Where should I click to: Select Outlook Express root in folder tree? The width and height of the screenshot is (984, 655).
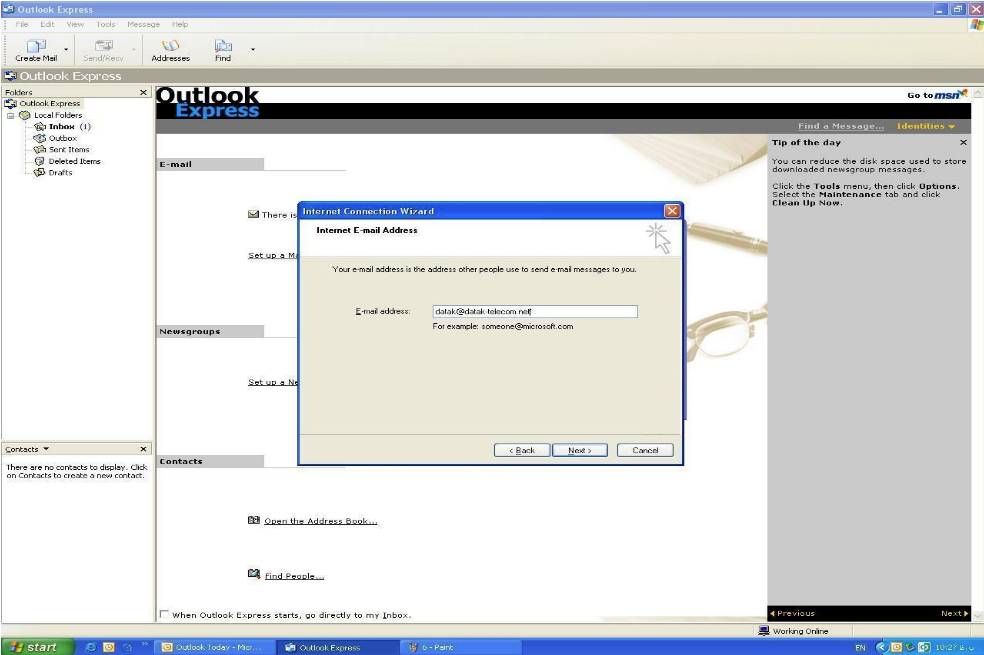50,104
